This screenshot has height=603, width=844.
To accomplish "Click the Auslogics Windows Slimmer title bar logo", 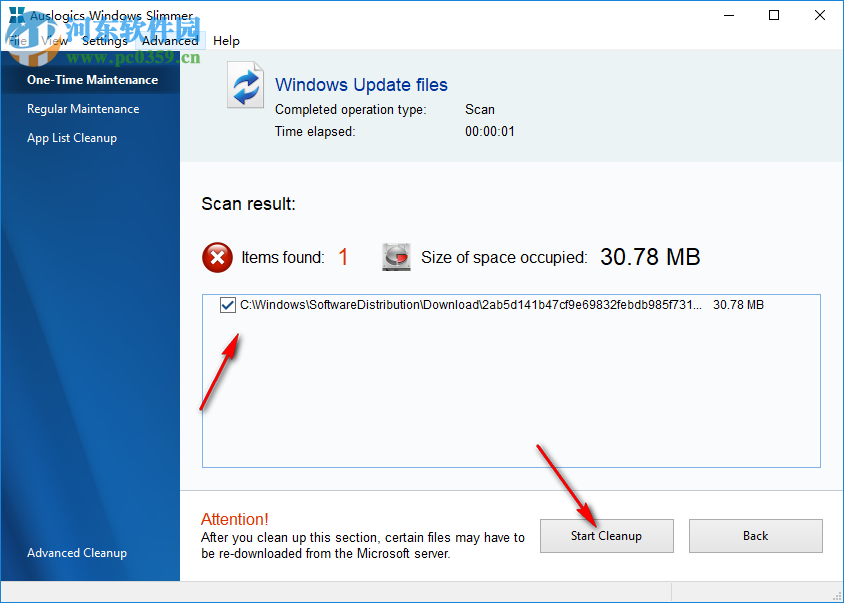I will tap(16, 15).
